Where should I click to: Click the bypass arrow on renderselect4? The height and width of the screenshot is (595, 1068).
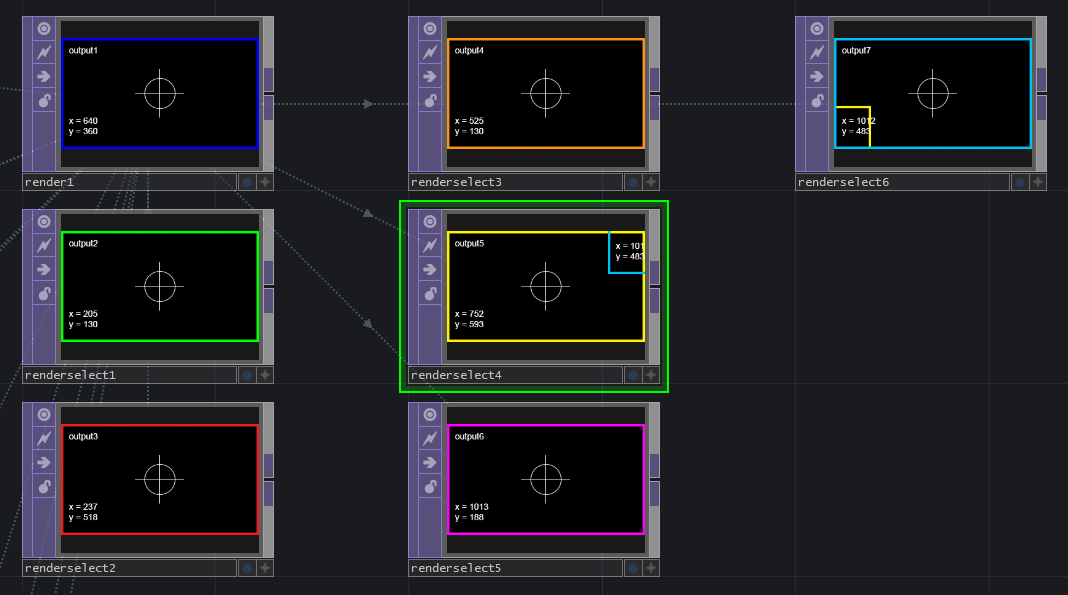coord(430,270)
